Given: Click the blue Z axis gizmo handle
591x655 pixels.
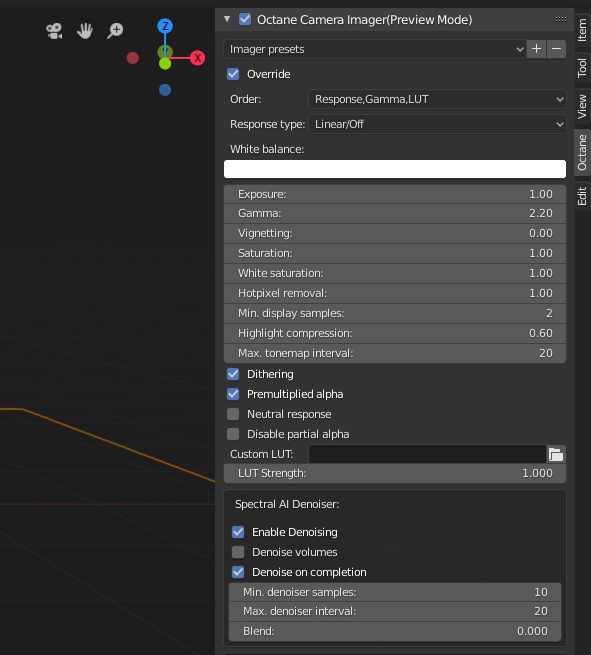Looking at the screenshot, I should coord(165,26).
